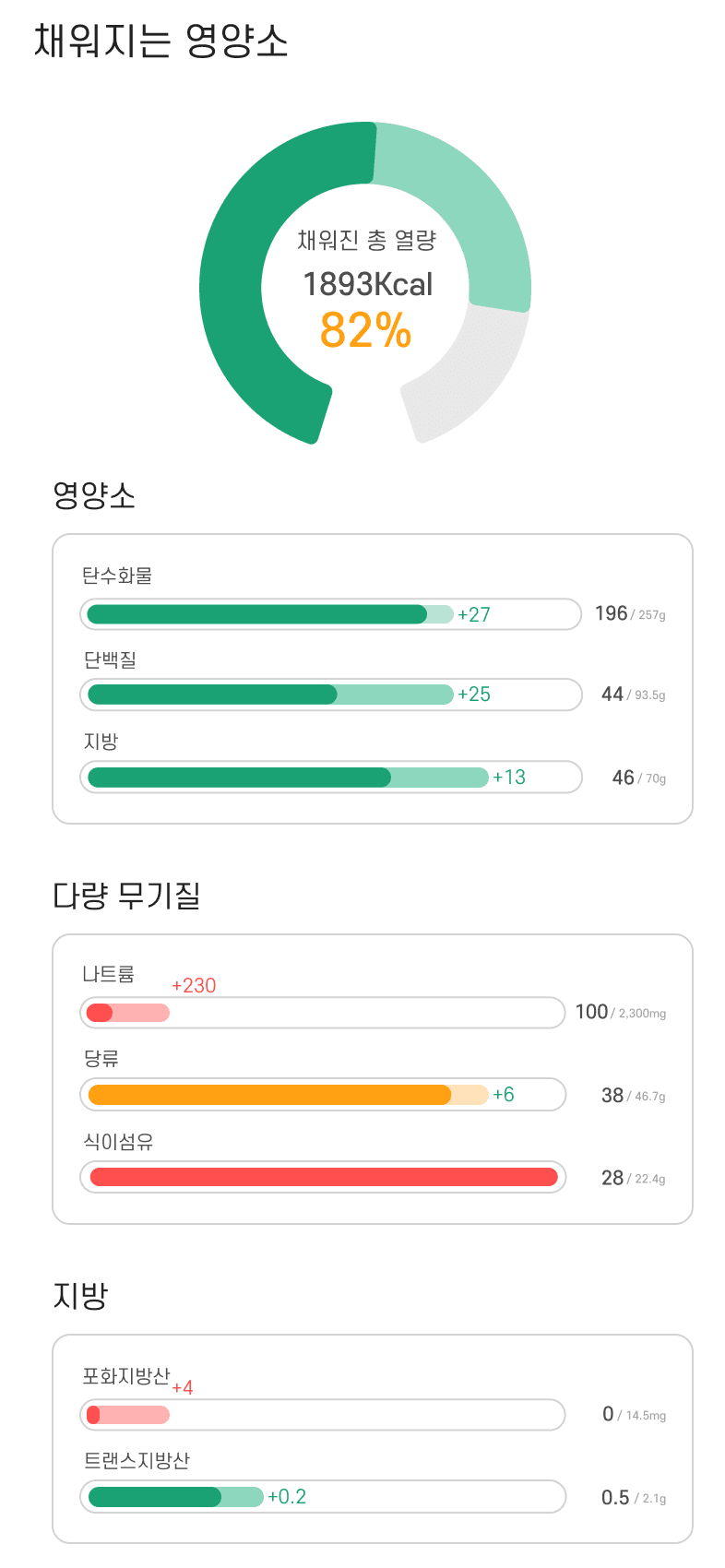Click the 채워지는 영양소 page title
This screenshot has height=1568, width=725.
[160, 41]
